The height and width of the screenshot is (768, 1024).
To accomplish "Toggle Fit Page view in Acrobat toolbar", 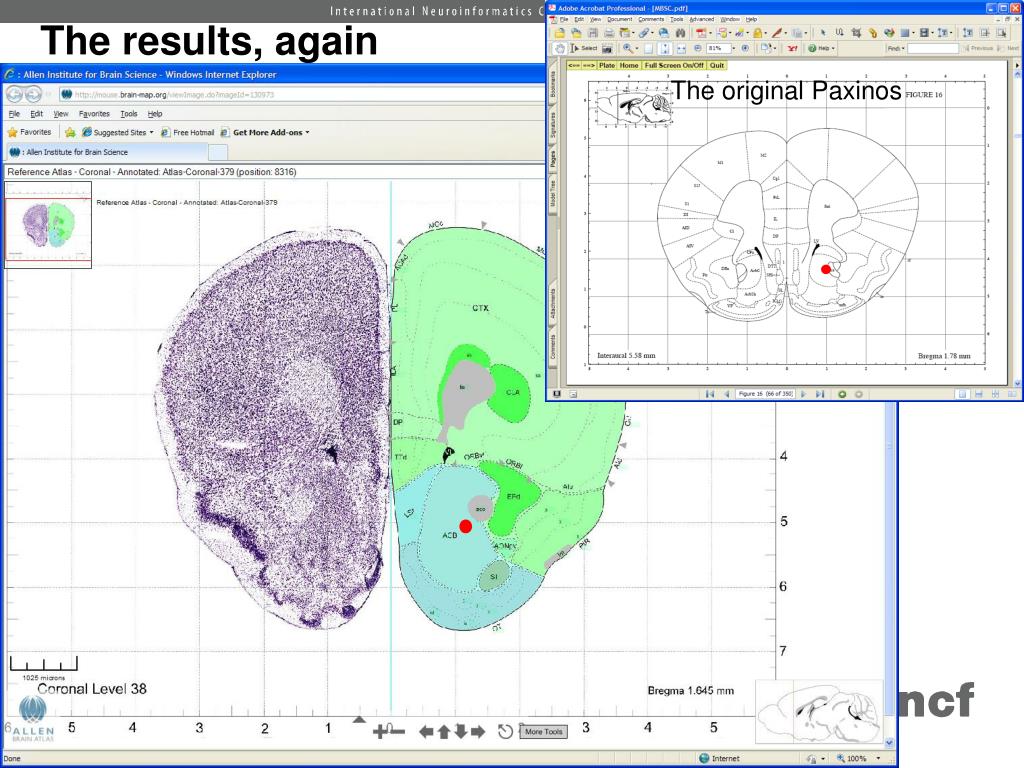I will pos(665,48).
